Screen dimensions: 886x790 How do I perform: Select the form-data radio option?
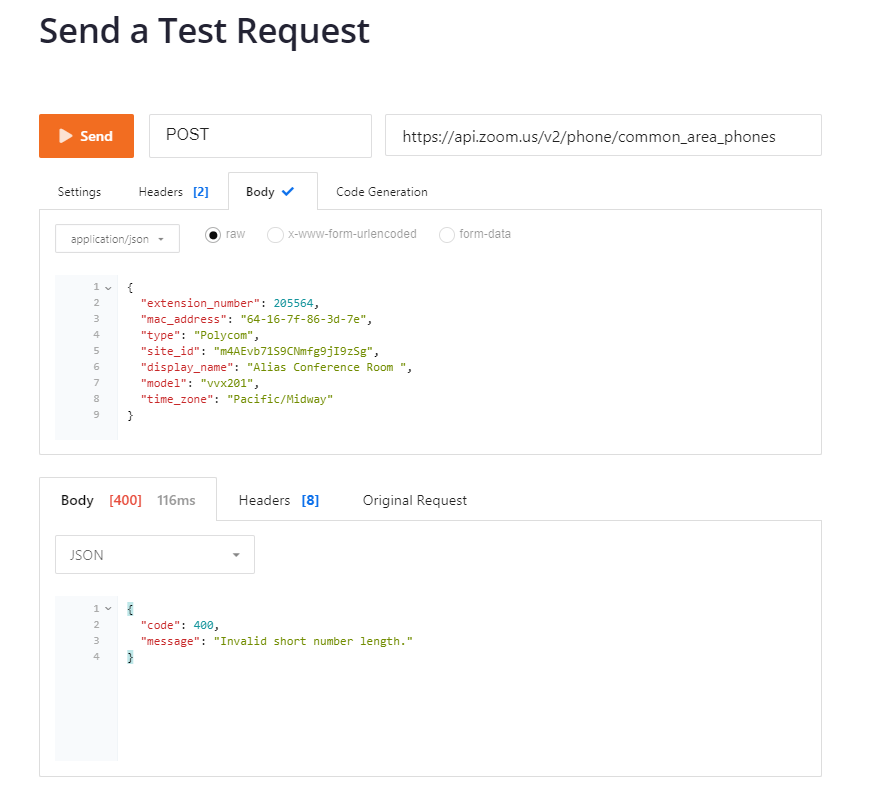click(x=447, y=235)
